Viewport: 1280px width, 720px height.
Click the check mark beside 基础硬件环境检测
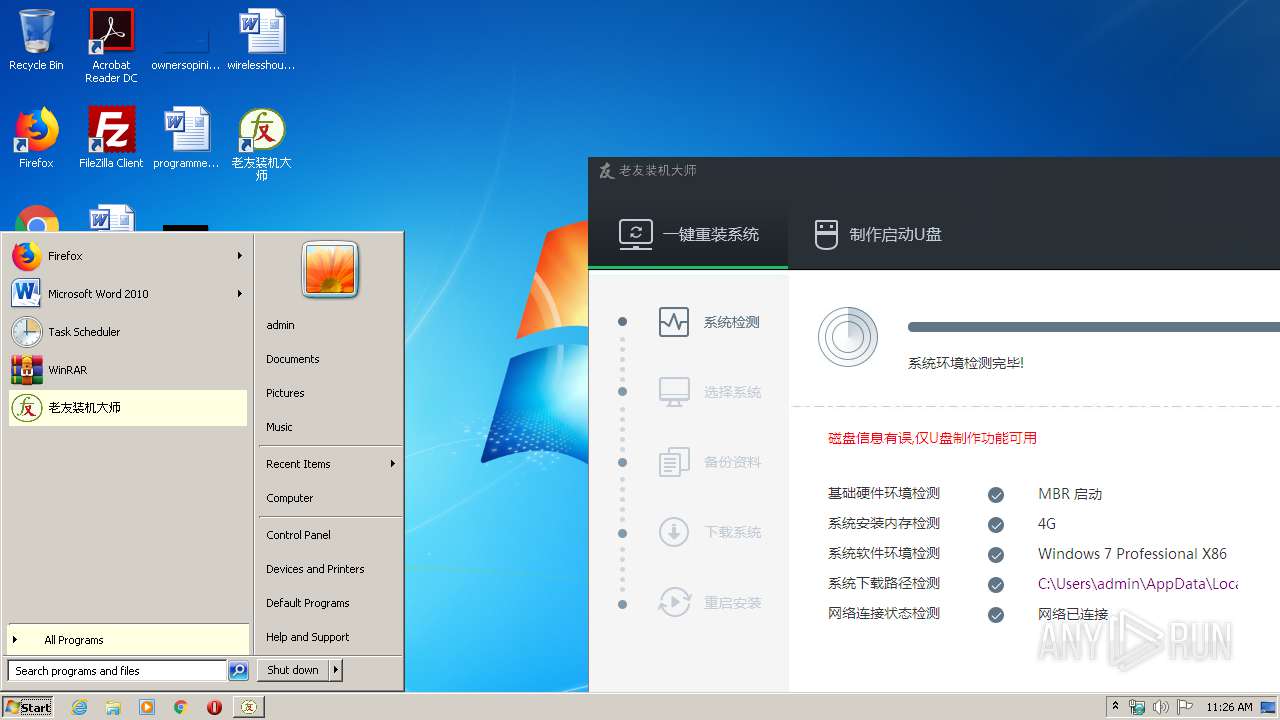[996, 495]
